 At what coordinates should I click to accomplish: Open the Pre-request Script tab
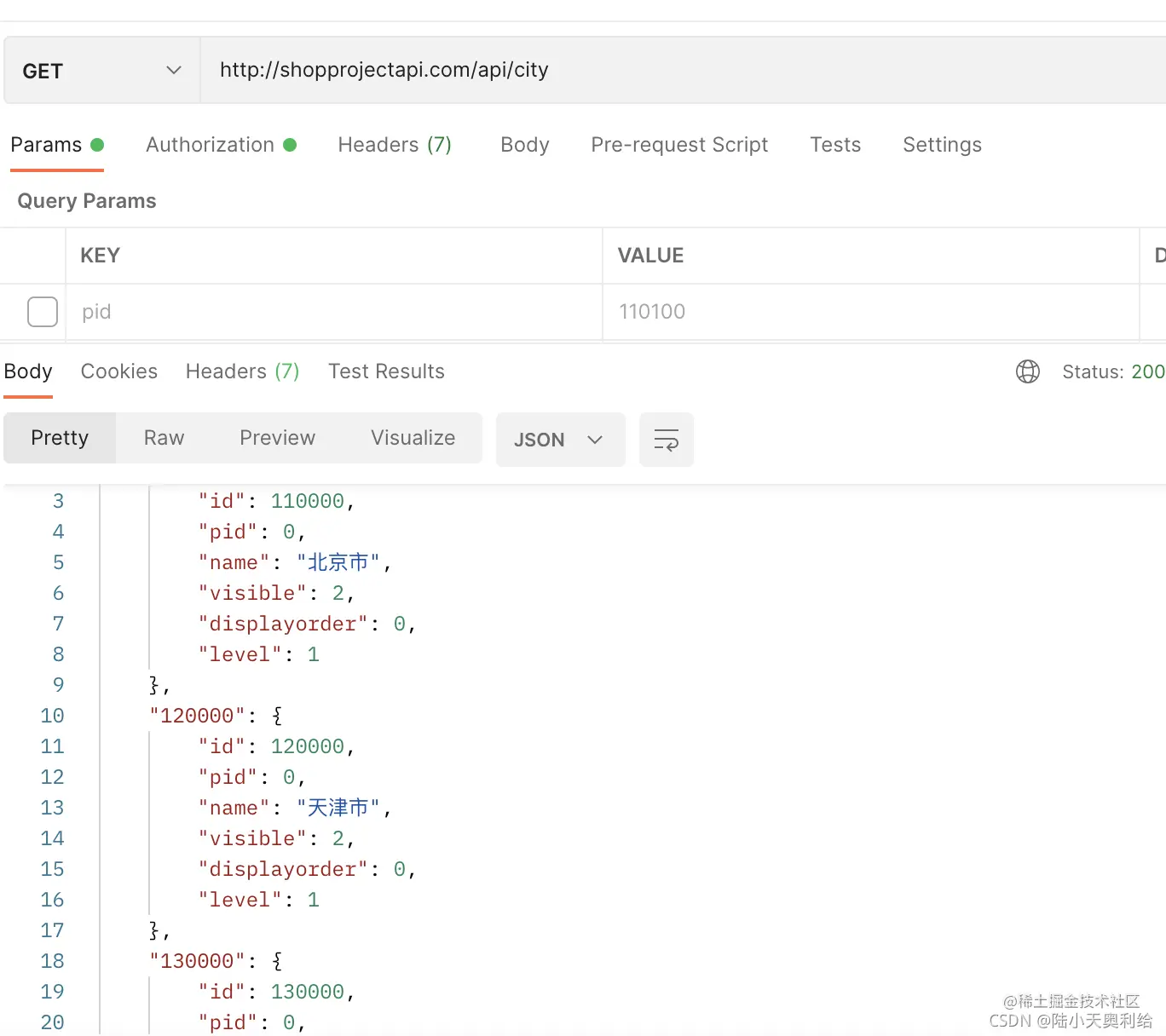(x=679, y=145)
